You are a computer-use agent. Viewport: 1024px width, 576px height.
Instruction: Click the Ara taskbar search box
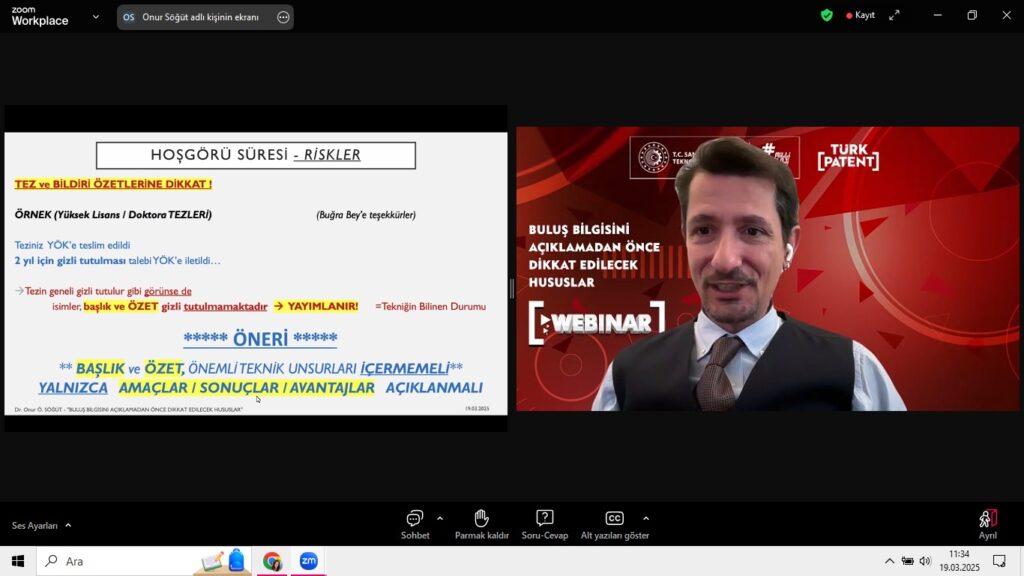pos(144,561)
